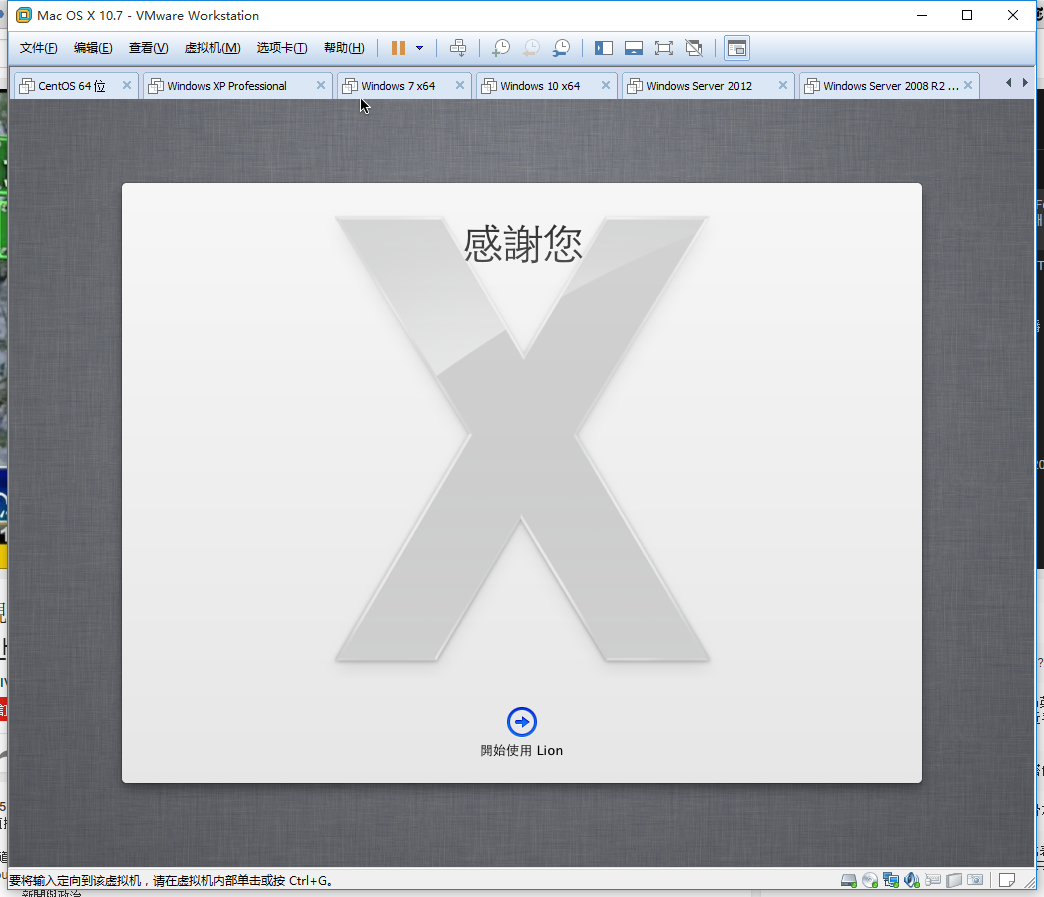Open the 编辑(E) menu
Image resolution: width=1044 pixels, height=897 pixels.
pyautogui.click(x=93, y=48)
